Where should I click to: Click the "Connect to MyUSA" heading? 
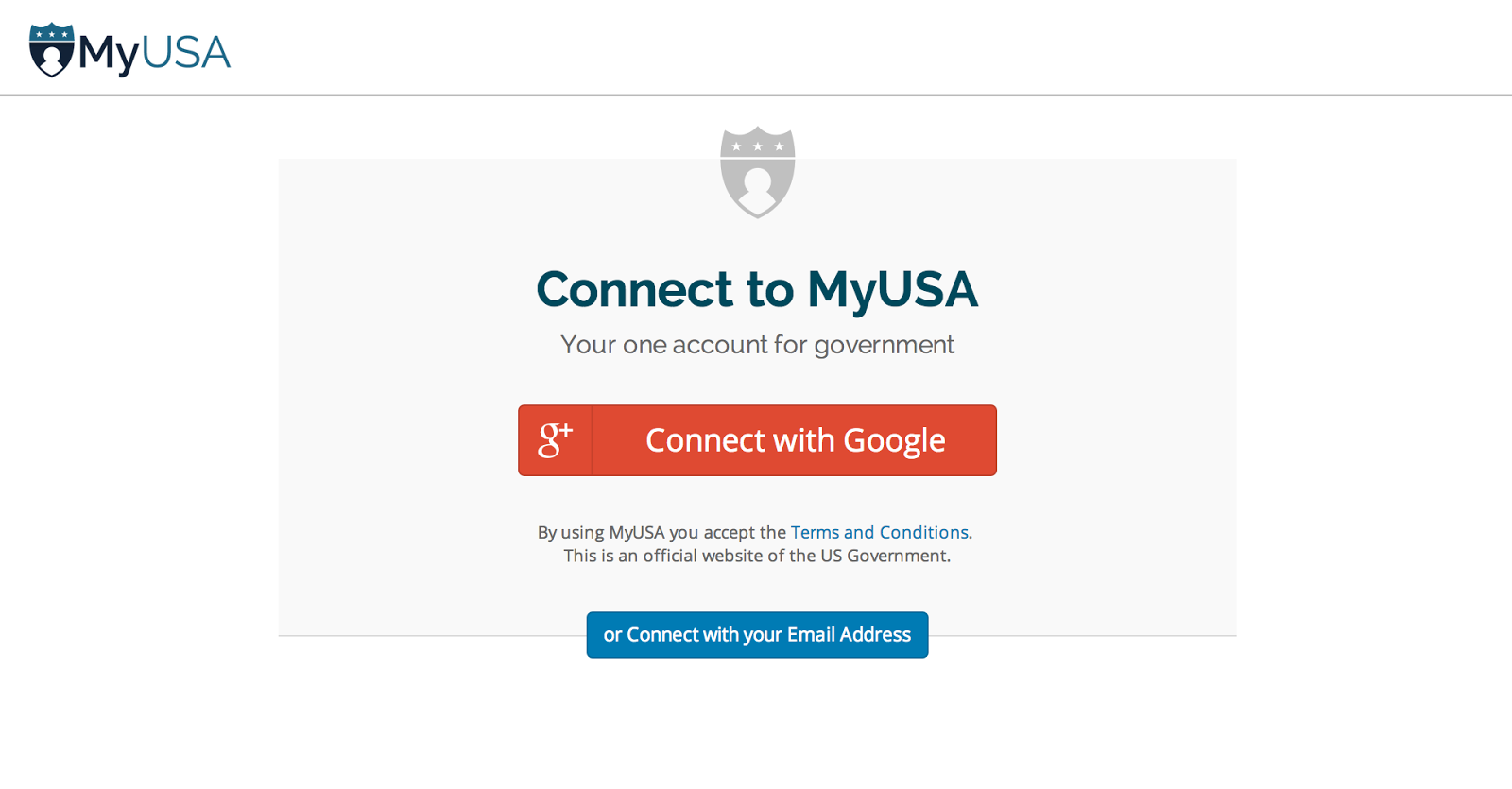tap(757, 289)
